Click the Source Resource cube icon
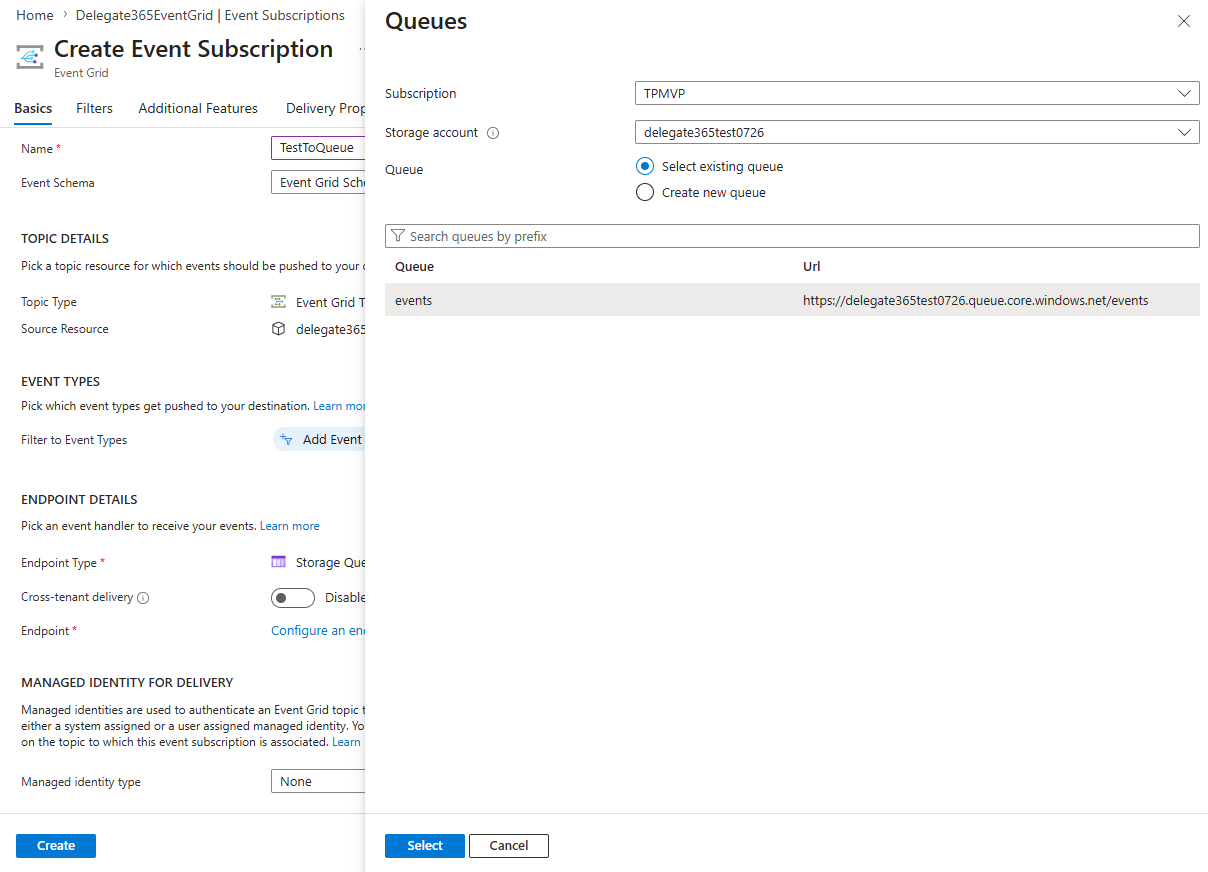The width and height of the screenshot is (1208, 872). point(279,329)
